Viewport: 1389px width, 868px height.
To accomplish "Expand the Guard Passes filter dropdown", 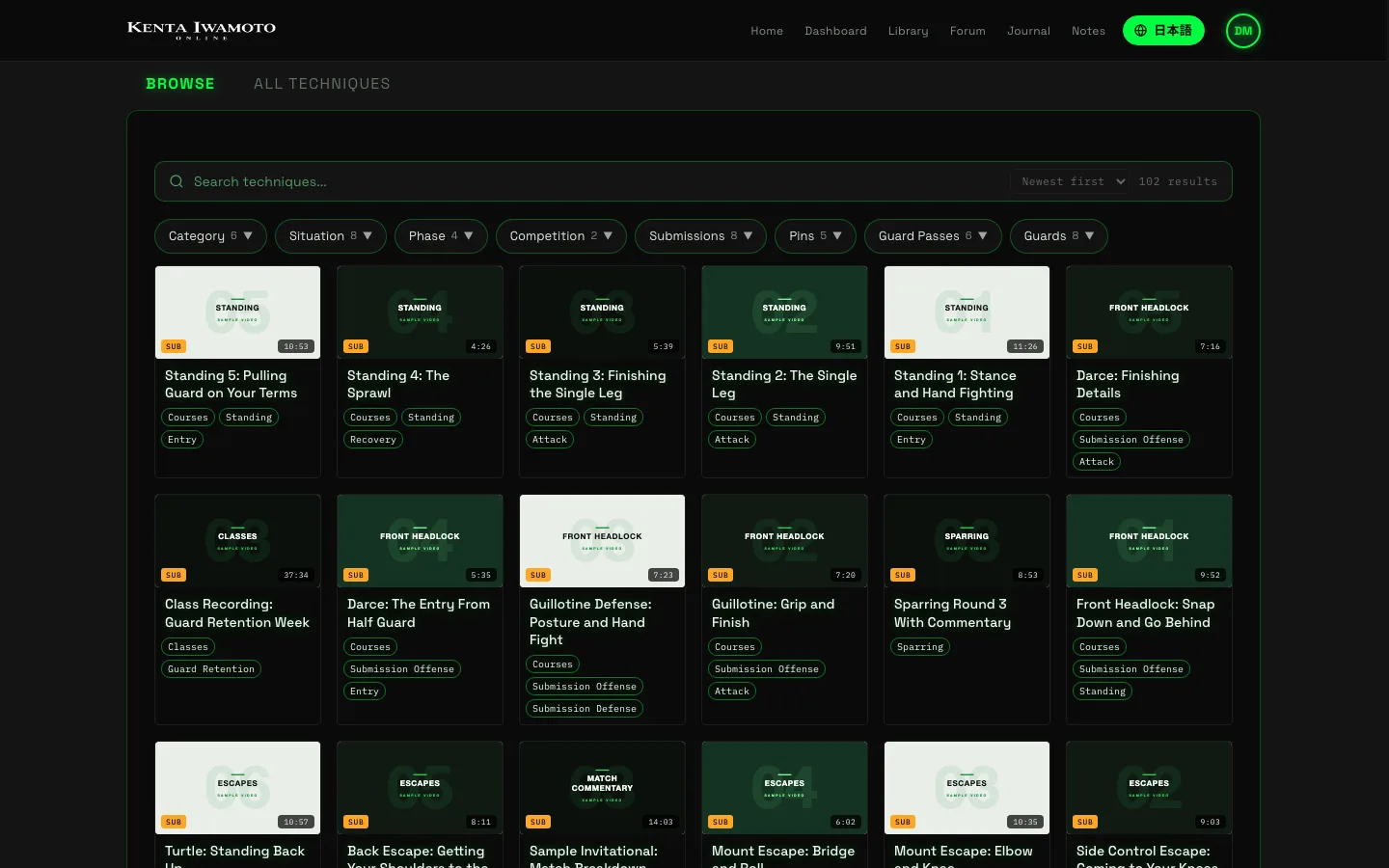I will pyautogui.click(x=933, y=236).
